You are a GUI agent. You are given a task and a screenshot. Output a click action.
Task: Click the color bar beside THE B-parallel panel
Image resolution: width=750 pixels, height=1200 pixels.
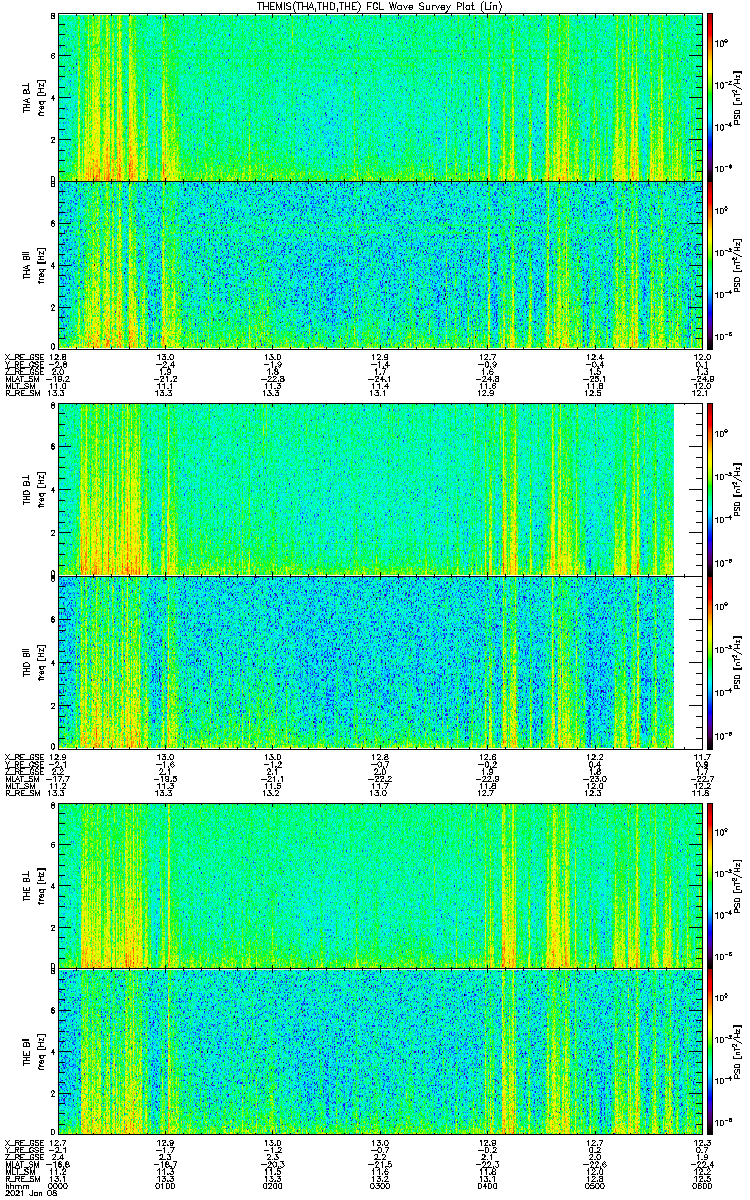pyautogui.click(x=711, y=1051)
